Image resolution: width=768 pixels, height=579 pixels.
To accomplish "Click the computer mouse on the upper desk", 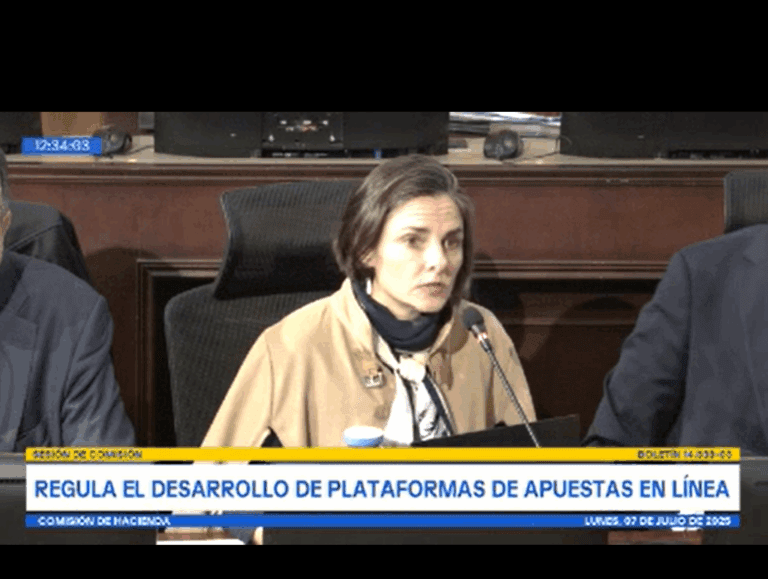I will [502, 145].
